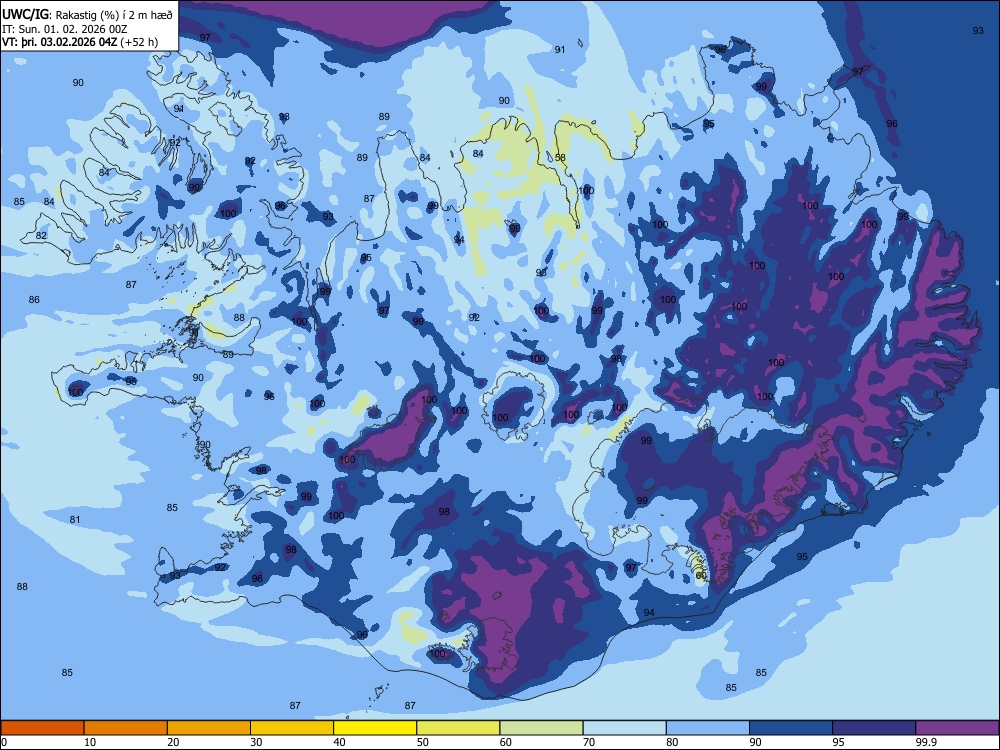Viewport: 1000px width, 750px height.
Task: Select the amber 20–30 legend swatch
Action: (209, 728)
